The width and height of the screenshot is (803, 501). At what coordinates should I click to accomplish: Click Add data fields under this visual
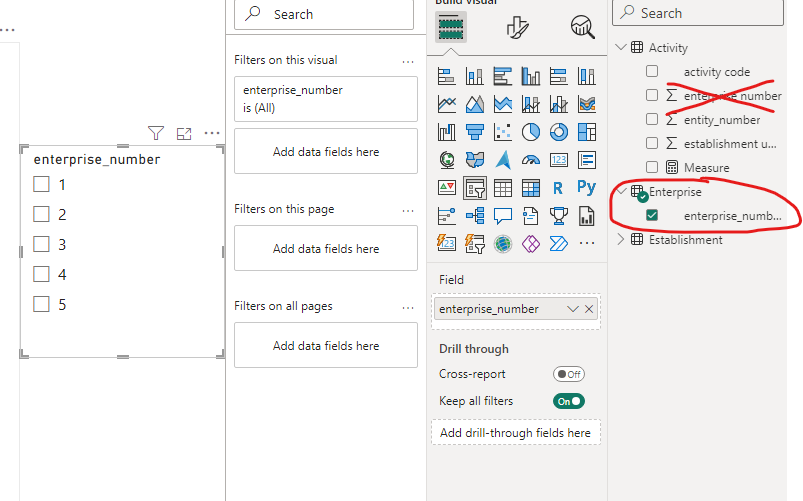coord(326,152)
